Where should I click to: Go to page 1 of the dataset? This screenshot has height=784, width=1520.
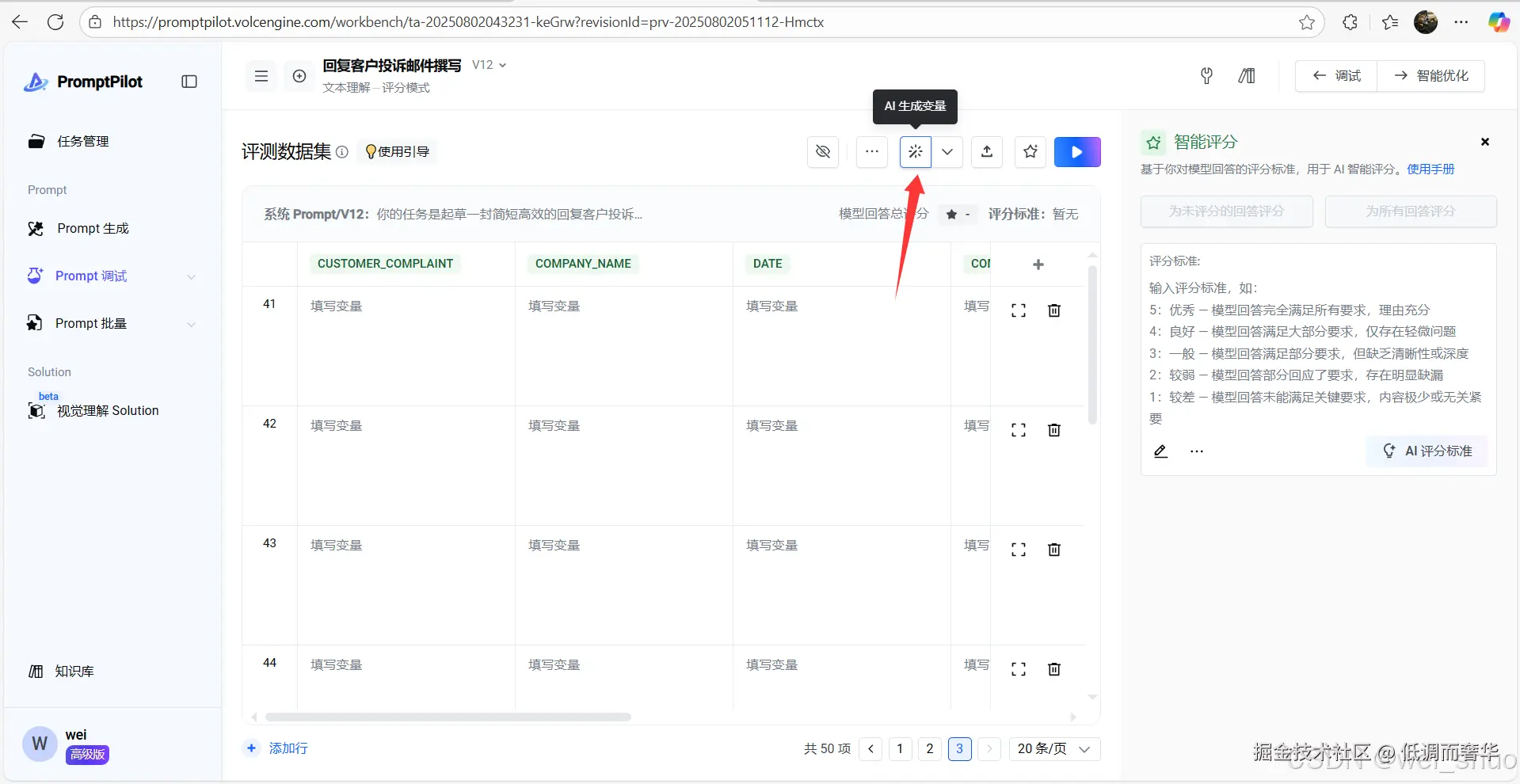tap(900, 749)
